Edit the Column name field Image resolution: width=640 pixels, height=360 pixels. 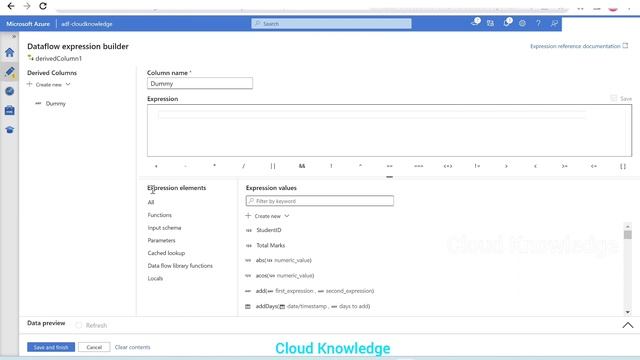(x=200, y=83)
